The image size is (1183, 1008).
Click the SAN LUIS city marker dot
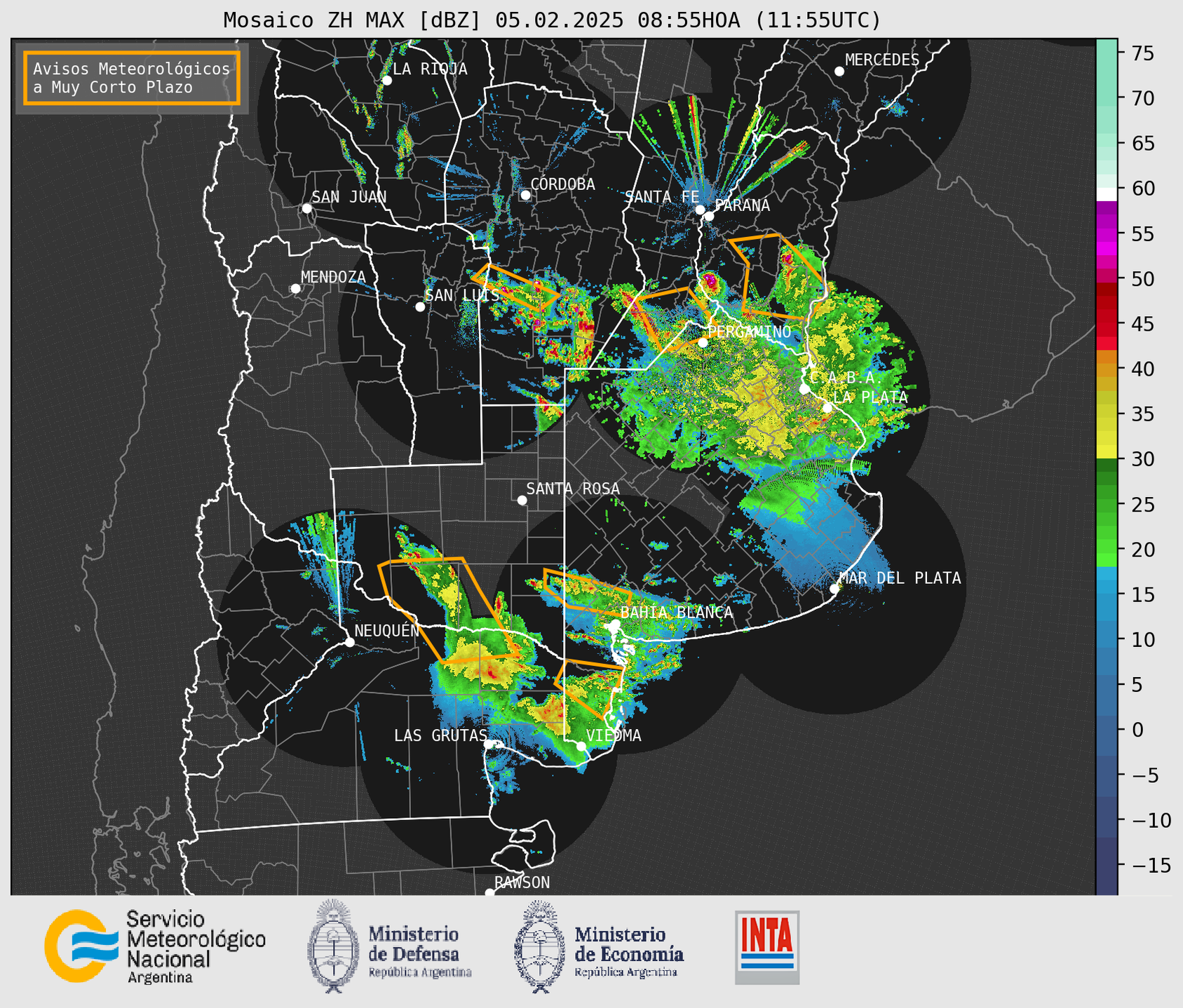pos(420,307)
